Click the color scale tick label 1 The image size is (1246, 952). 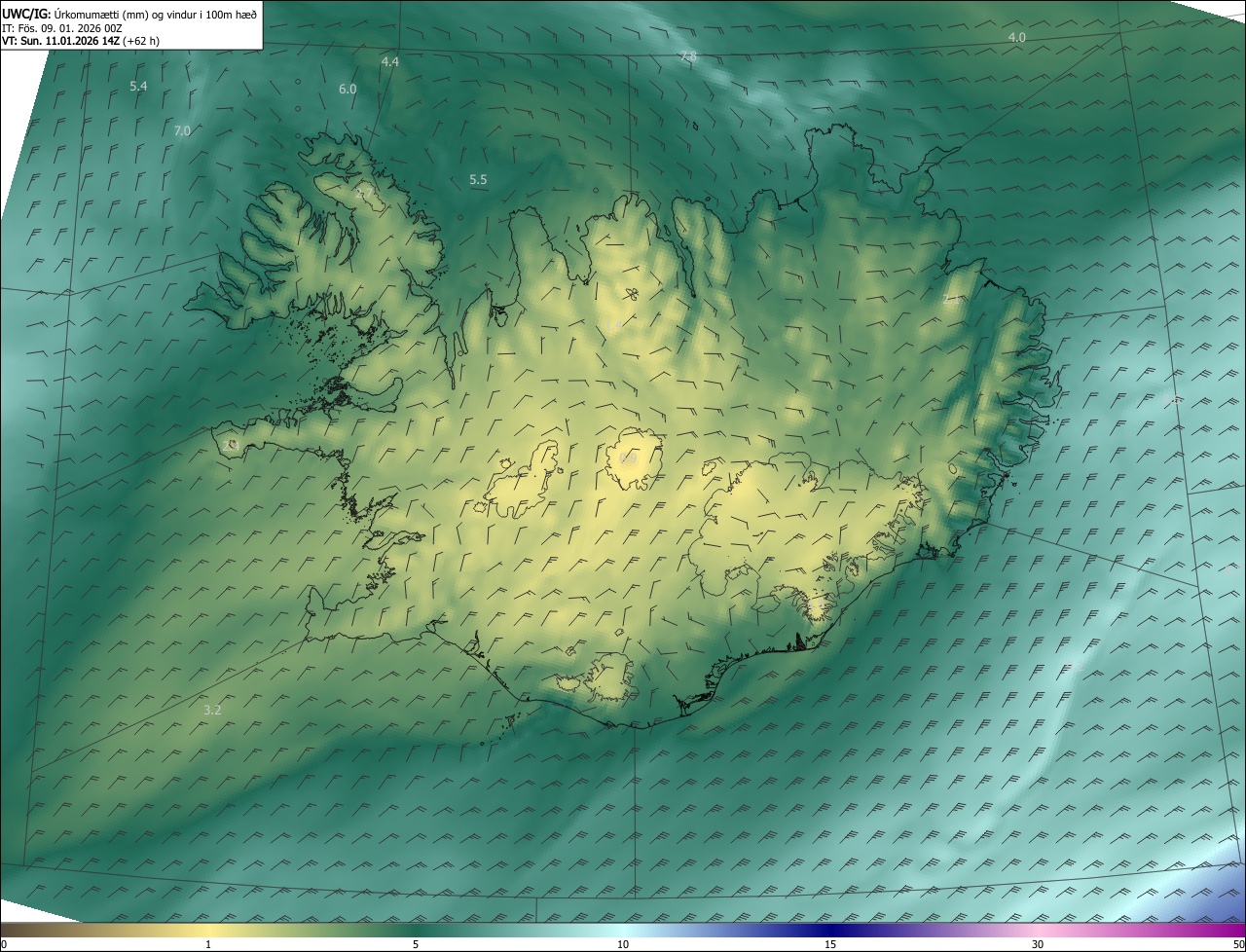click(x=208, y=945)
